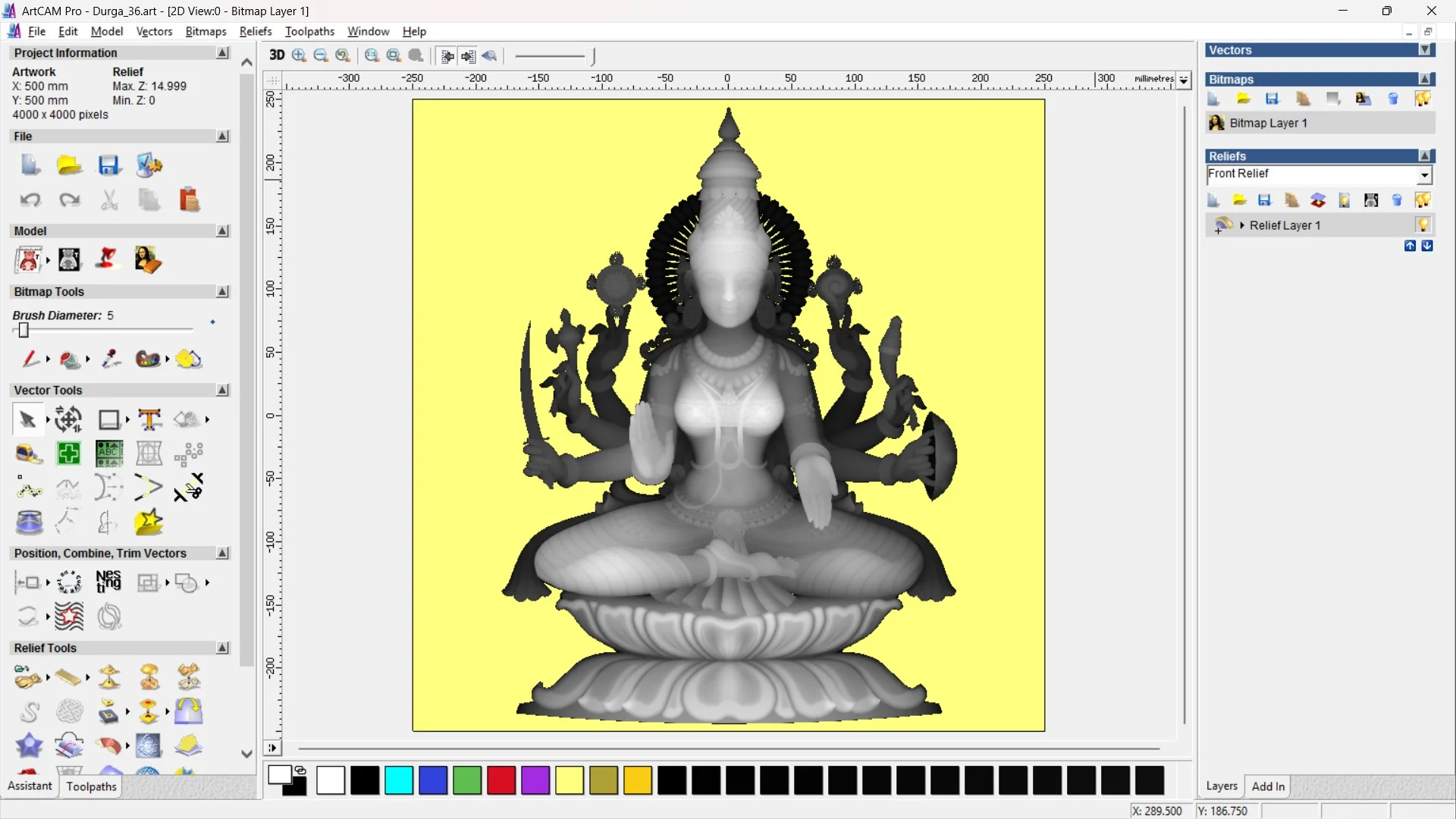Click the Zoom In magnifier icon
The height and width of the screenshot is (819, 1456).
299,55
